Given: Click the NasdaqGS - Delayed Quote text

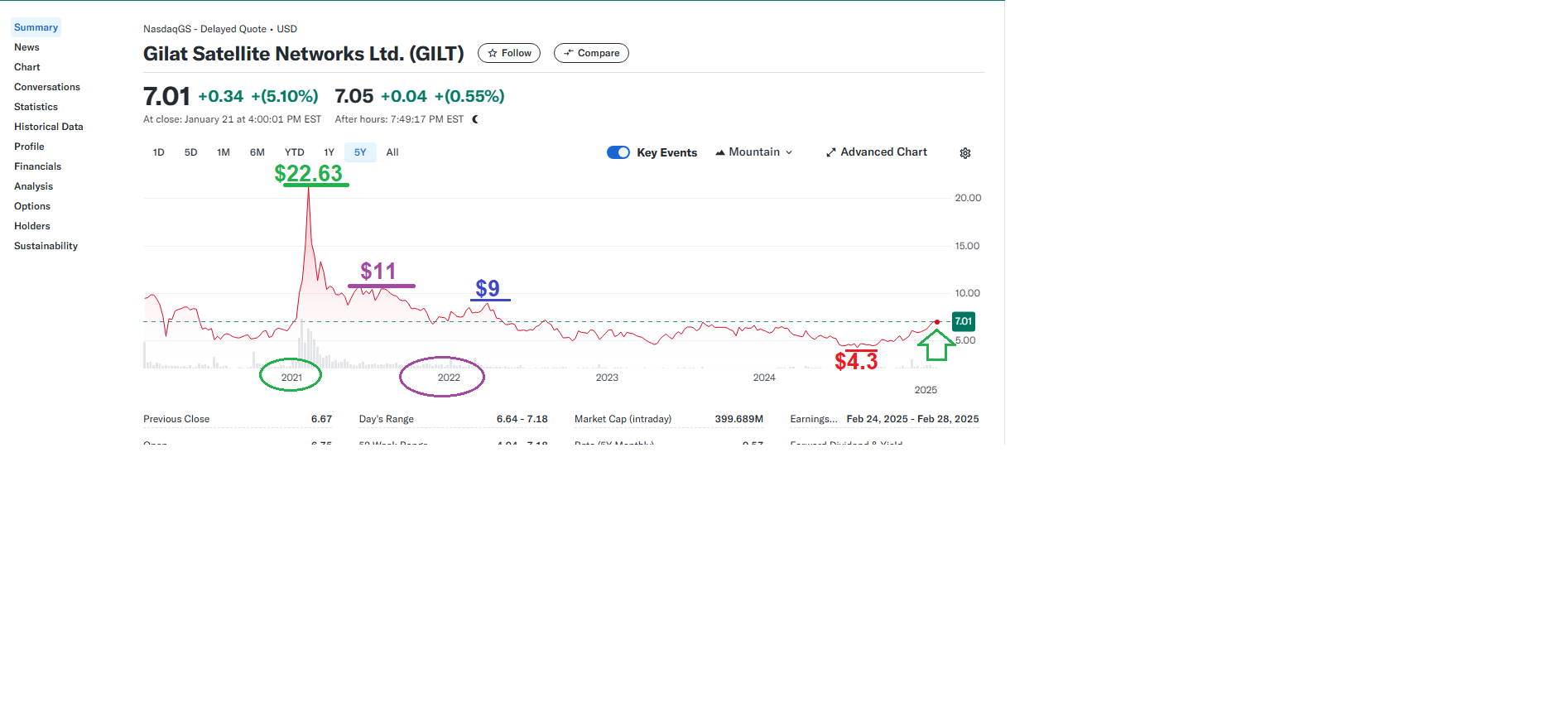Looking at the screenshot, I should tap(204, 29).
